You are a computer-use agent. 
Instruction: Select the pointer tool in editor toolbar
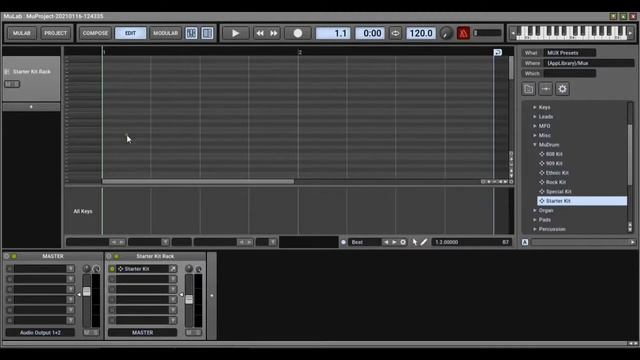[415, 242]
